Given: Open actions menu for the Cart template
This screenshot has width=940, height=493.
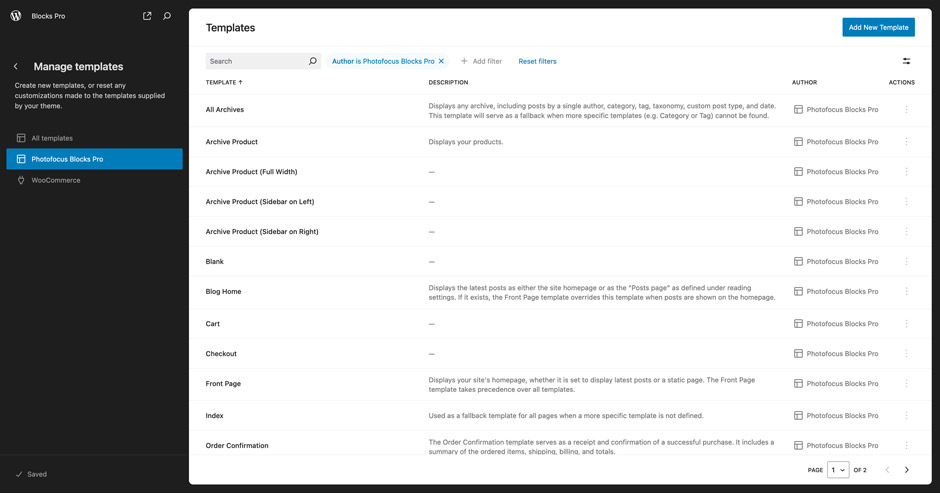Looking at the screenshot, I should coord(906,324).
